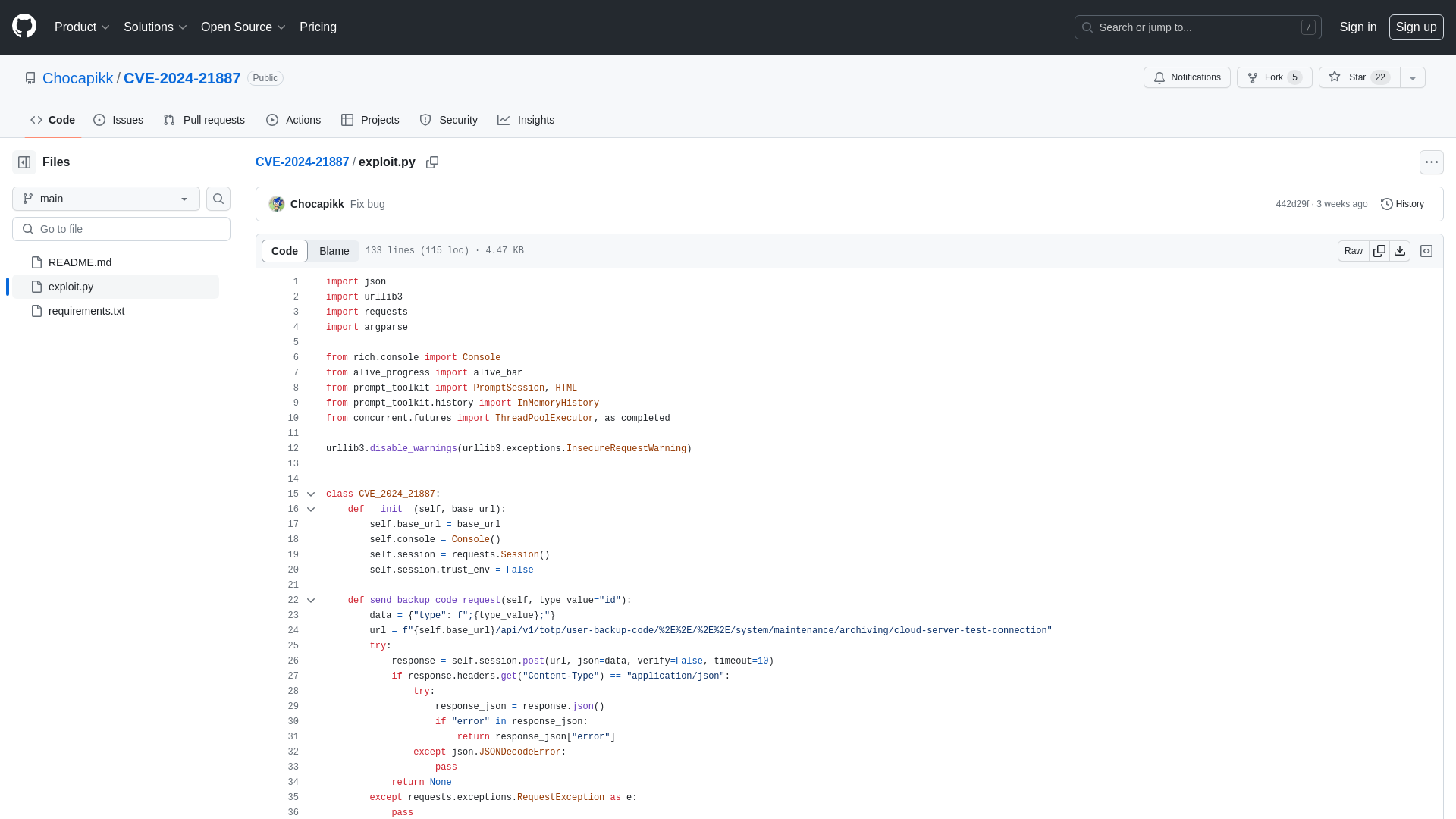This screenshot has height=819, width=1456.
Task: Open the three-dots more file actions menu
Action: pos(1432,162)
